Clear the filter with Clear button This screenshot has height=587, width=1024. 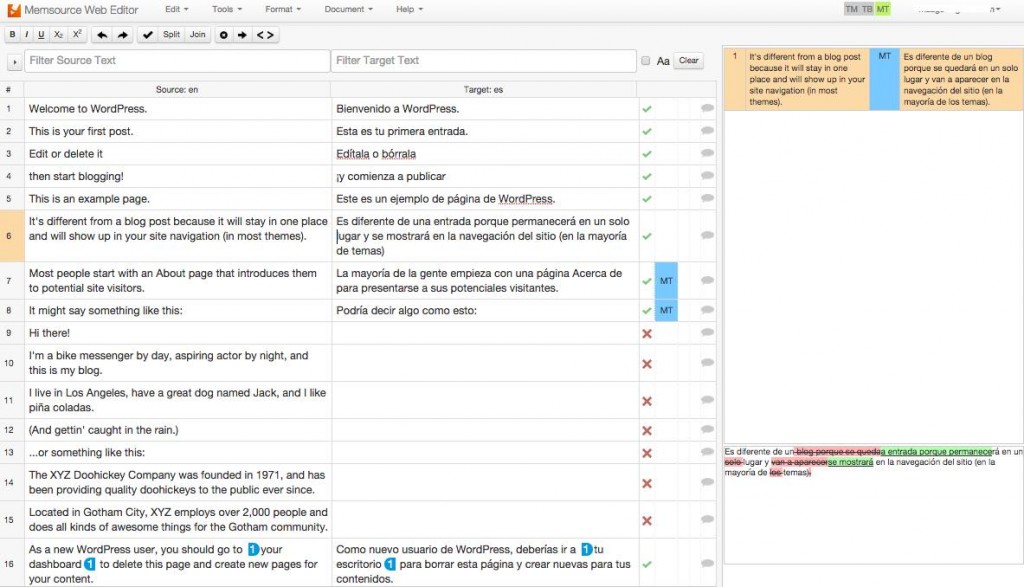coord(688,61)
